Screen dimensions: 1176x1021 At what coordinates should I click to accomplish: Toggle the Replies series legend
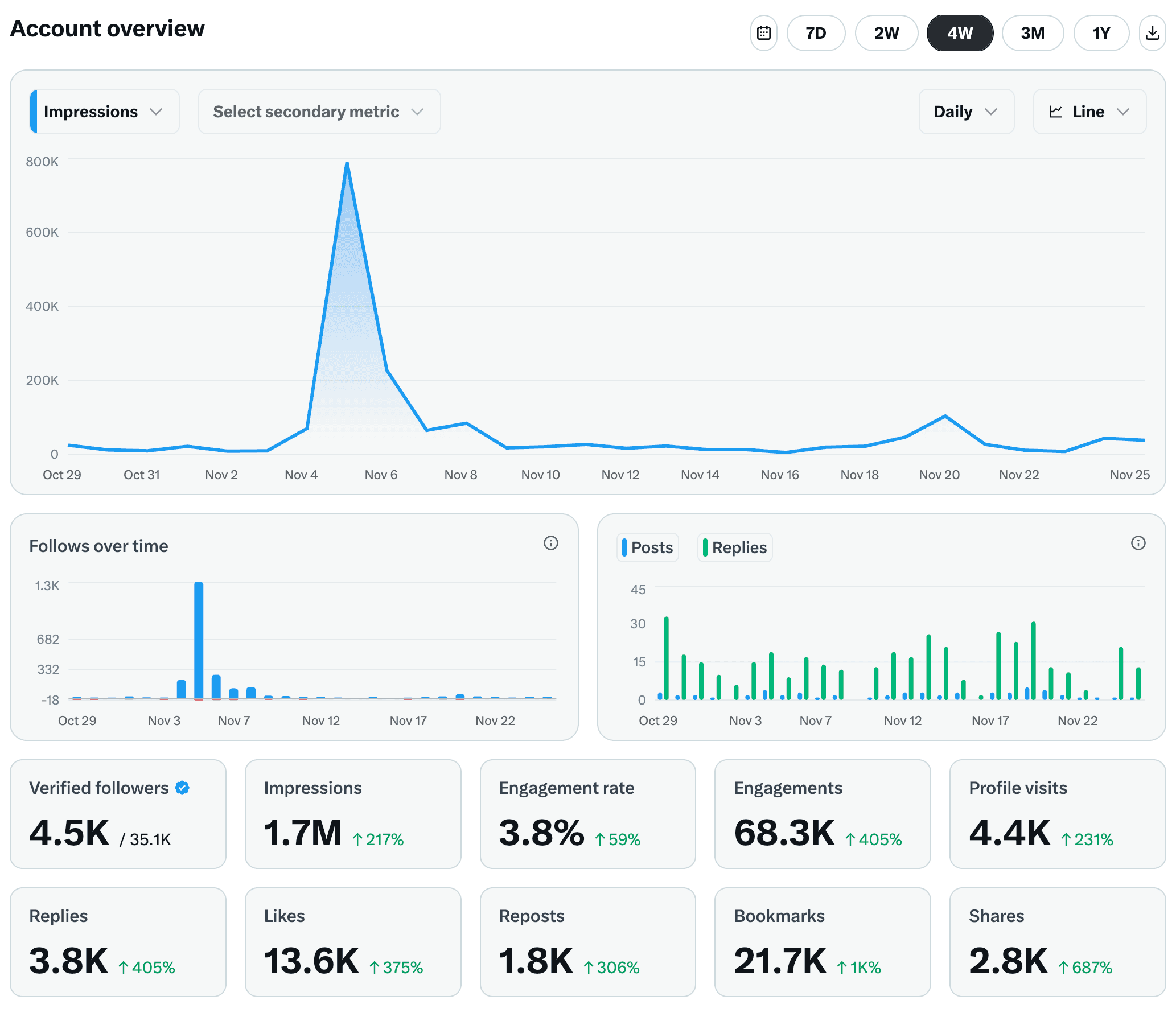coord(734,547)
